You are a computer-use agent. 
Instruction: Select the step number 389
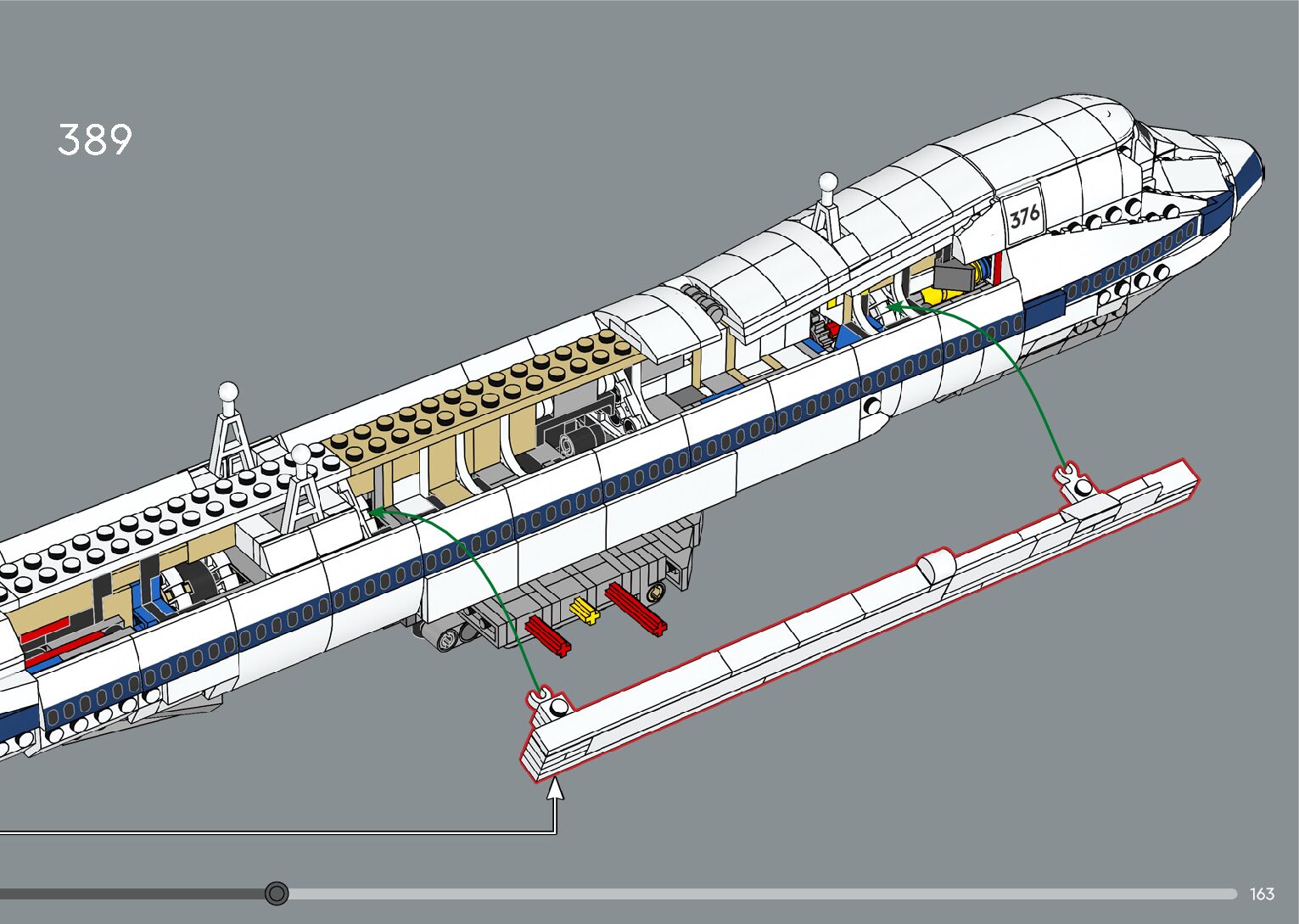[x=95, y=140]
